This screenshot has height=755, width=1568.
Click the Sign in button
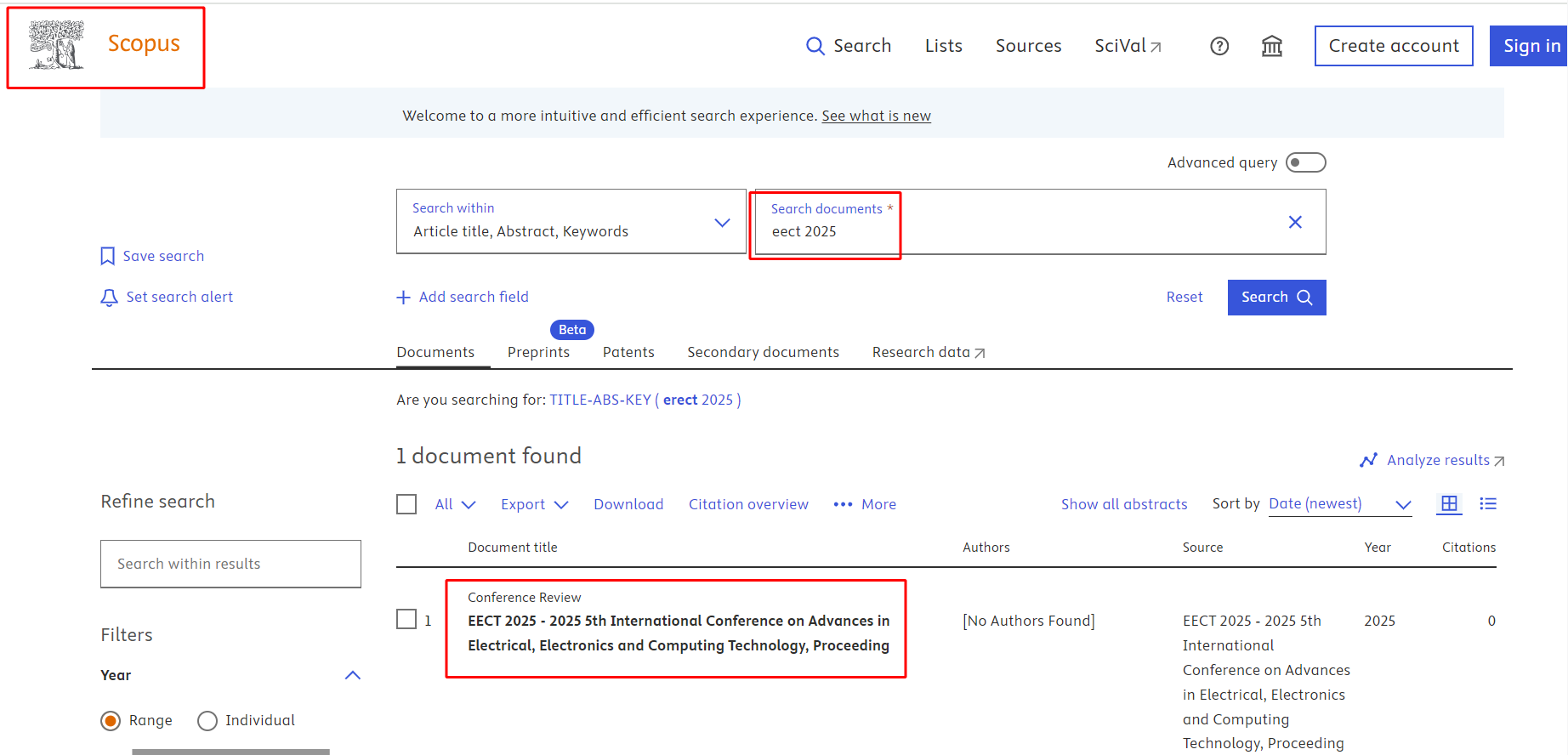click(x=1529, y=46)
